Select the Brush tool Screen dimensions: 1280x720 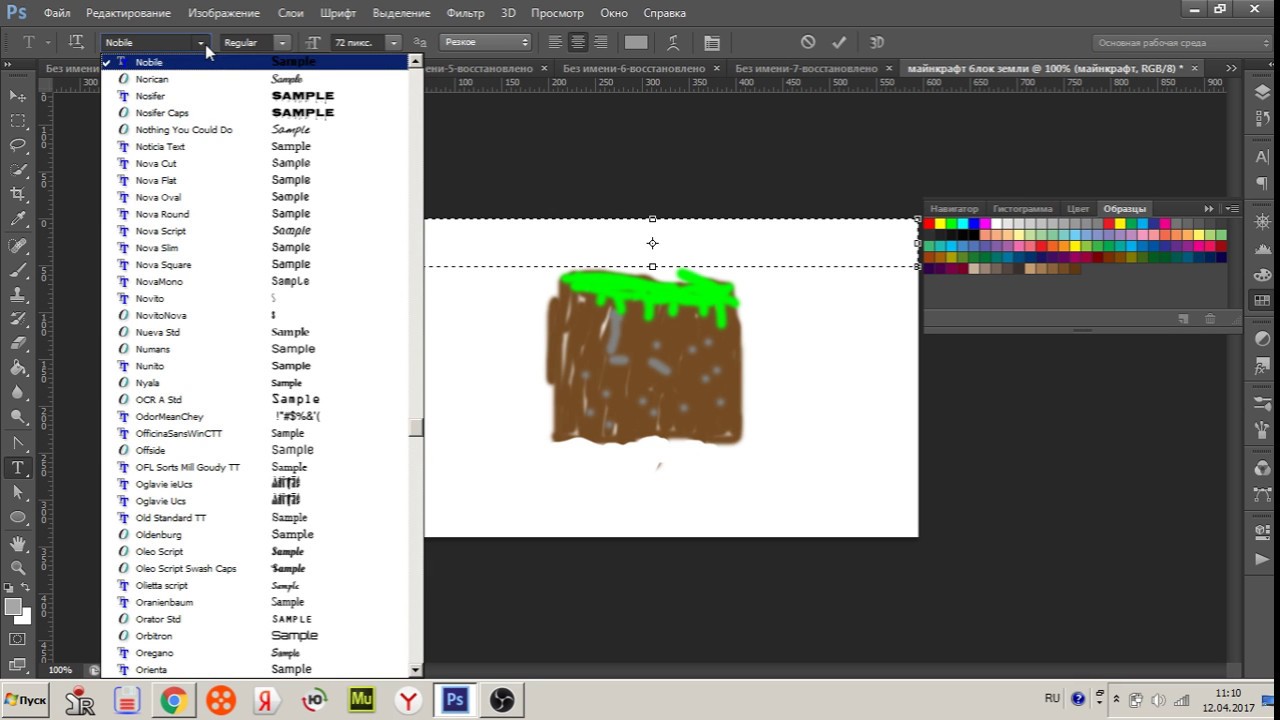click(x=18, y=270)
